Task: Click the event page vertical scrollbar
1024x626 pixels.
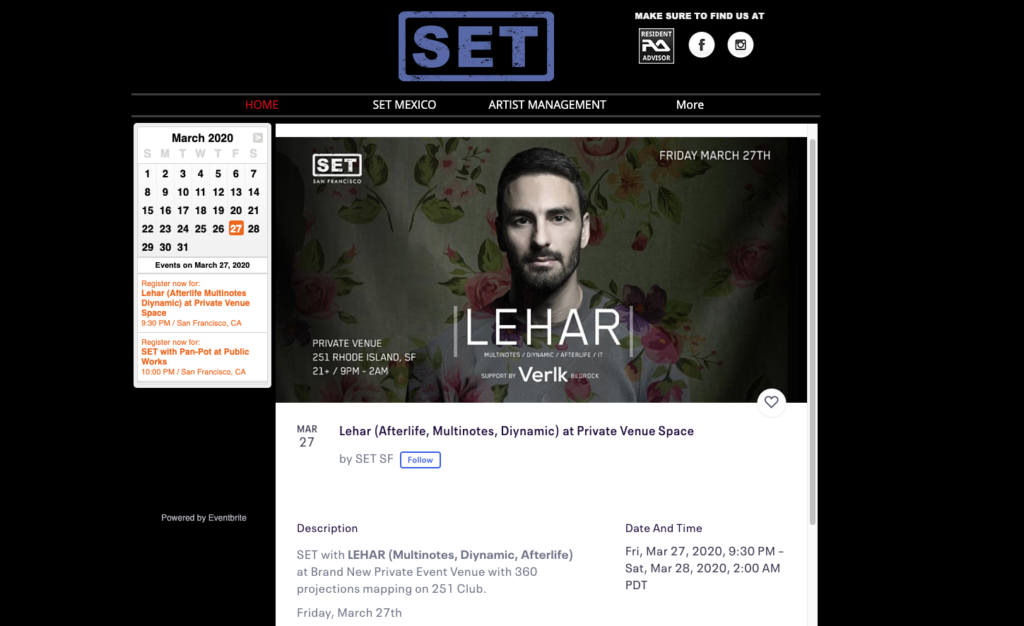Action: [812, 332]
